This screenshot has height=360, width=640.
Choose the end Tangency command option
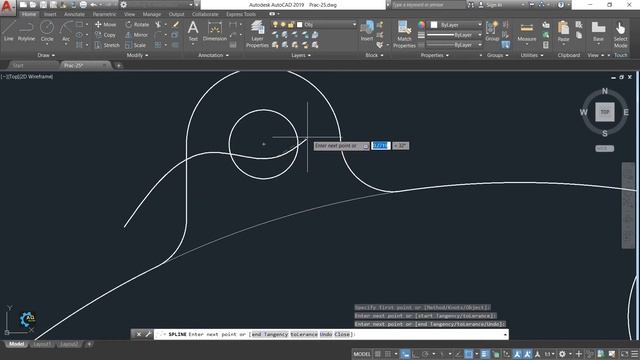click(270, 334)
